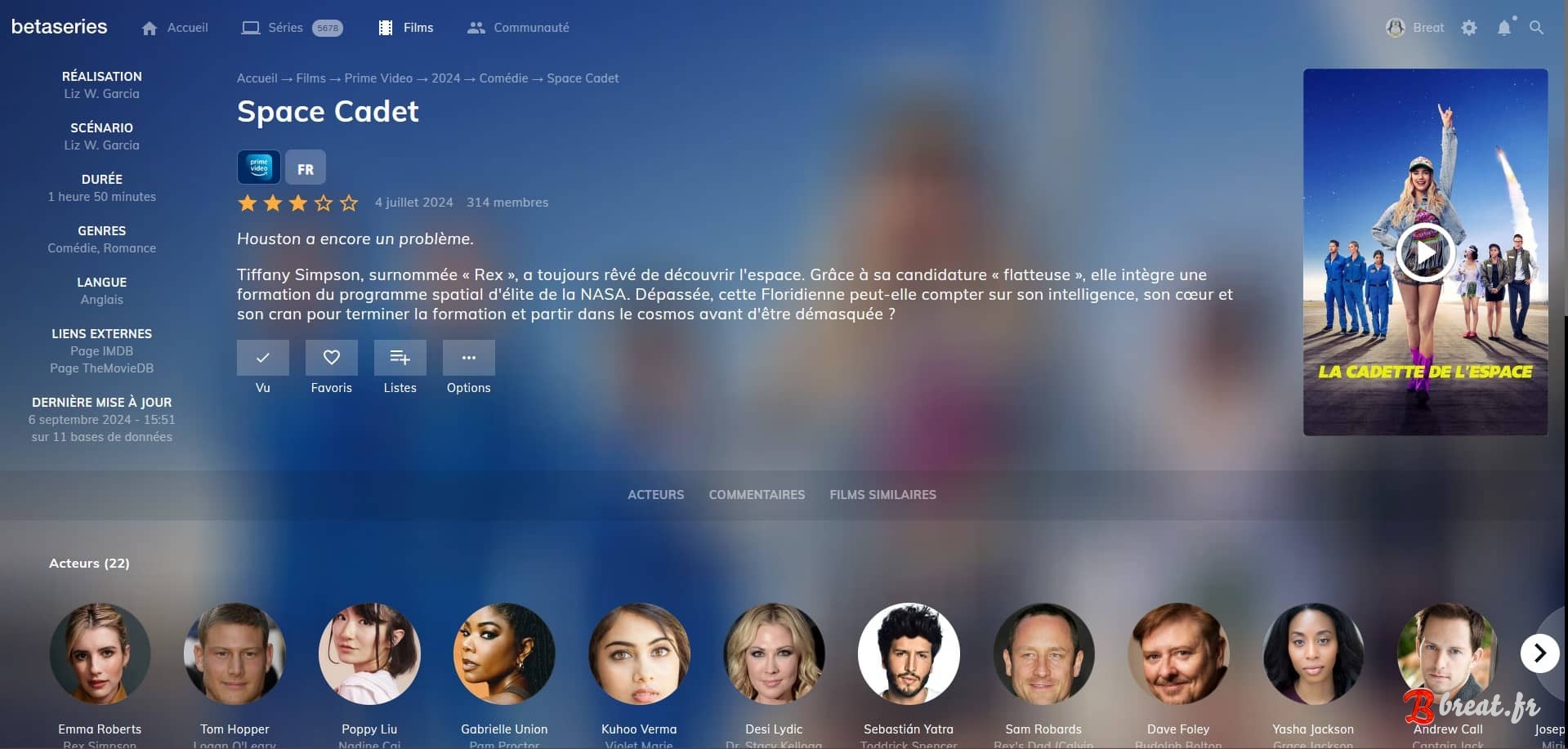The height and width of the screenshot is (749, 1568).
Task: Open the Breat user profile menu
Action: click(x=1414, y=27)
